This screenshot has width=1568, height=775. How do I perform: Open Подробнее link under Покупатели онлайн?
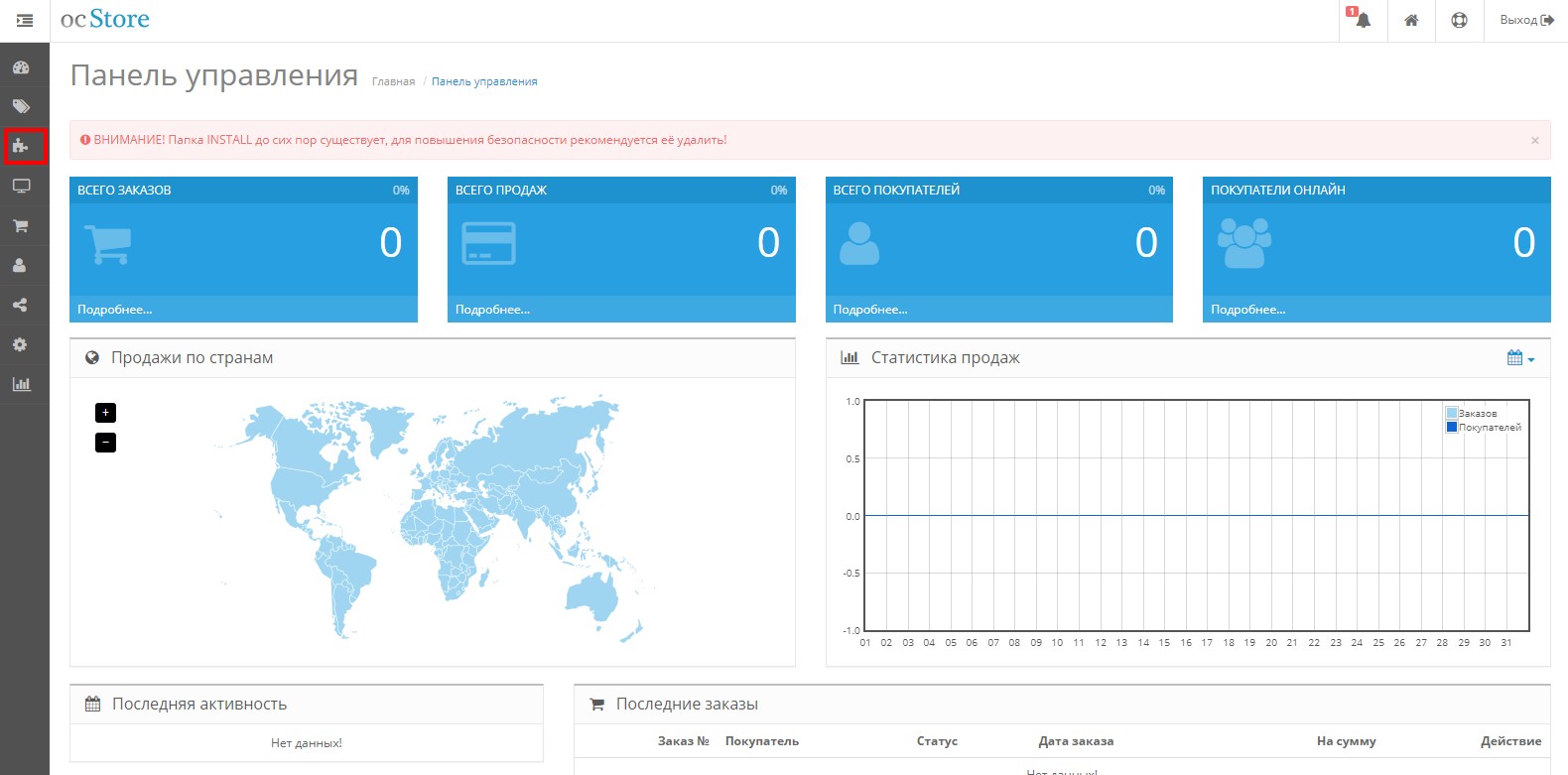(x=1248, y=310)
